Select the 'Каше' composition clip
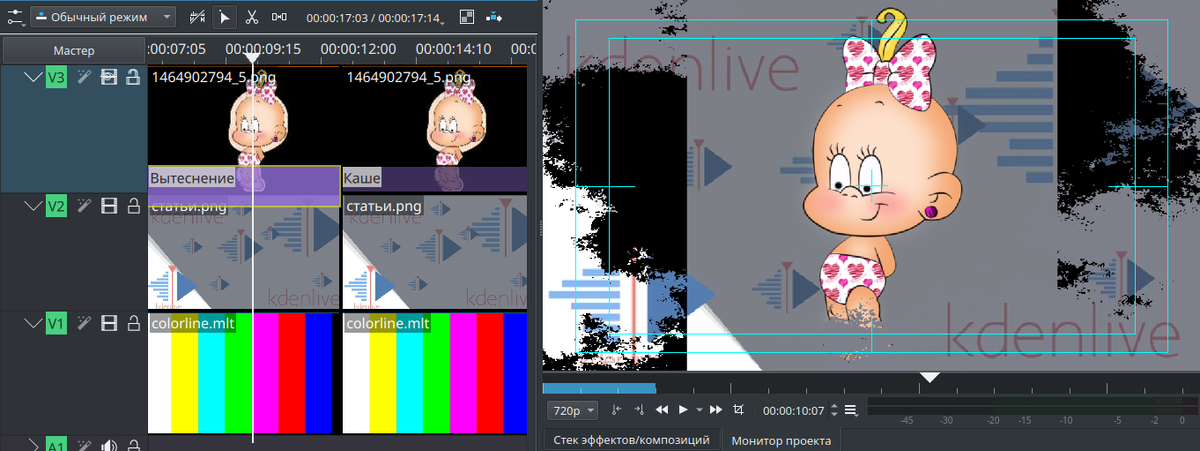This screenshot has height=451, width=1200. click(x=435, y=179)
